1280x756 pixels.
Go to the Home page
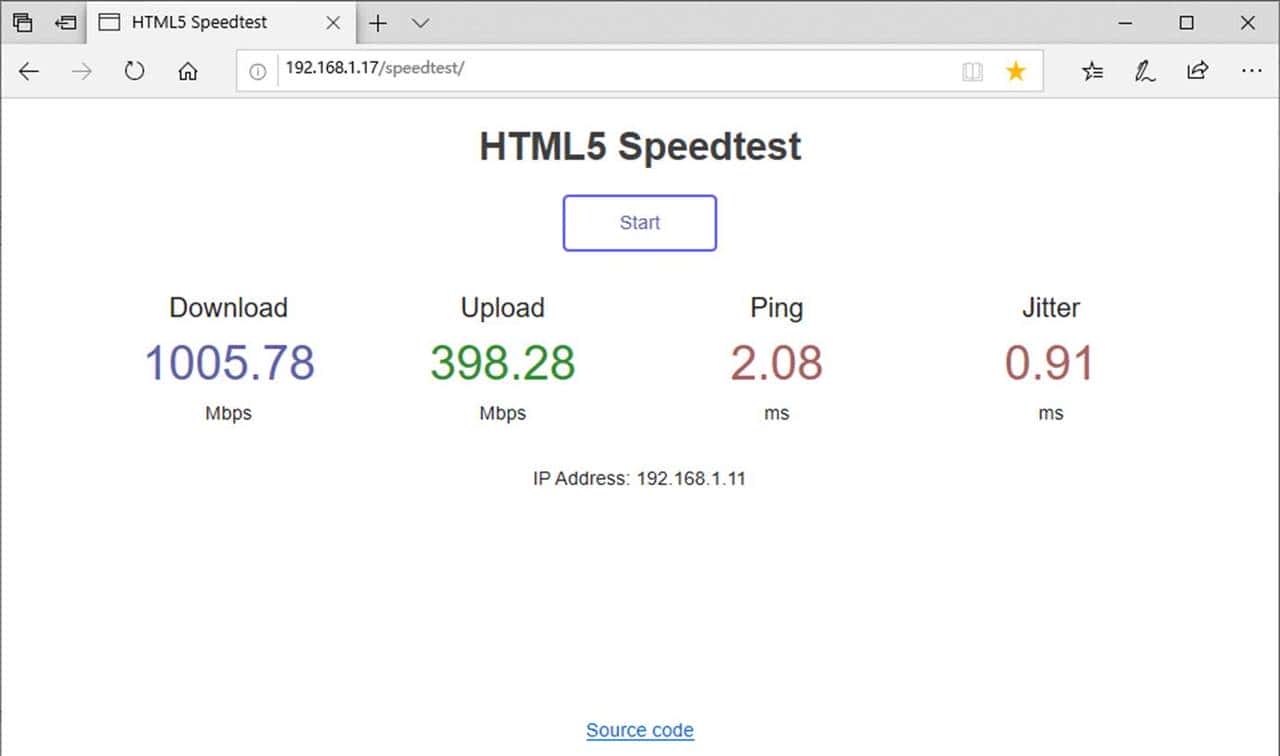(x=187, y=71)
